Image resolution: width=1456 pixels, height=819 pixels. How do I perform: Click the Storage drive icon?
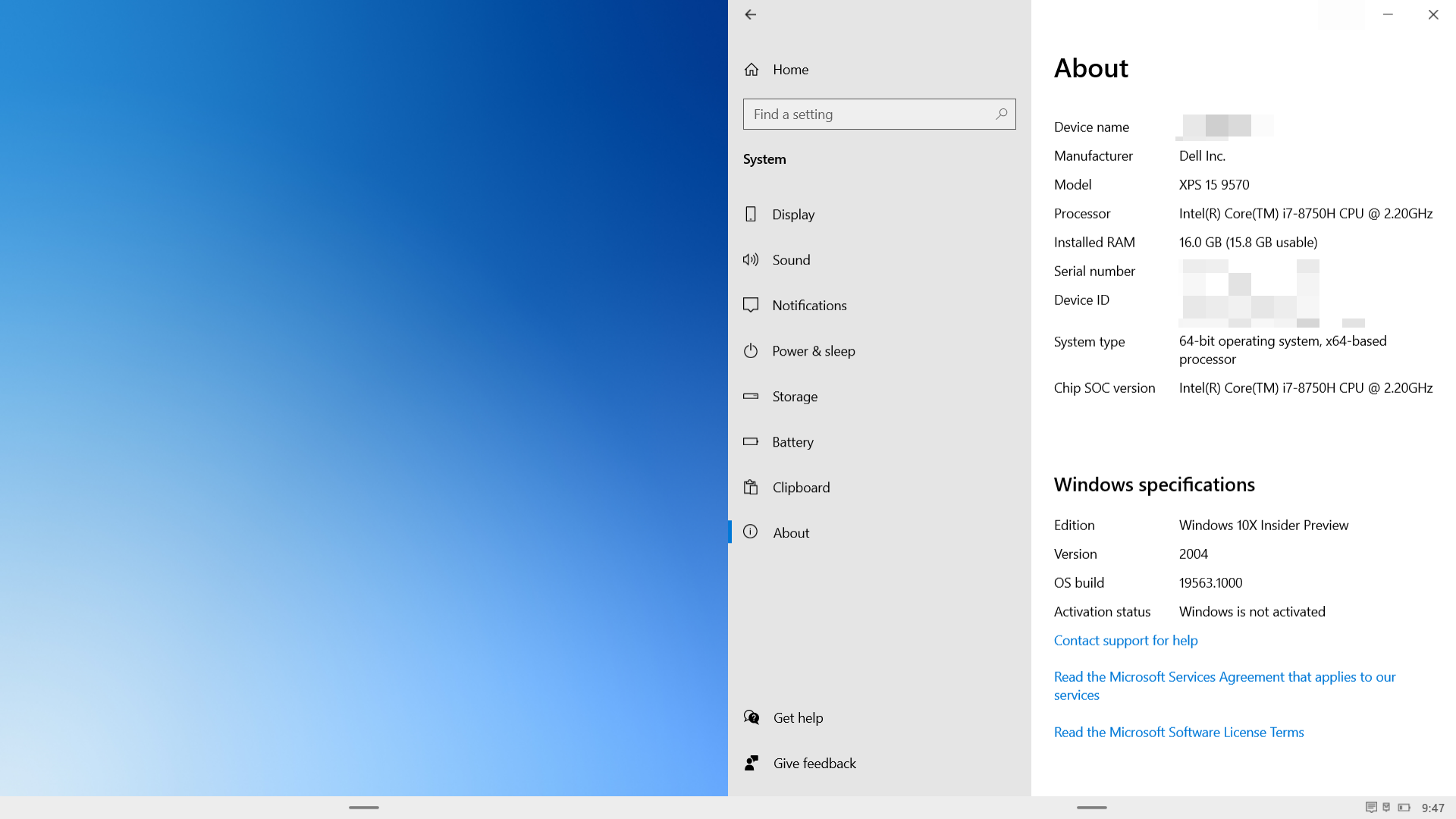point(751,396)
